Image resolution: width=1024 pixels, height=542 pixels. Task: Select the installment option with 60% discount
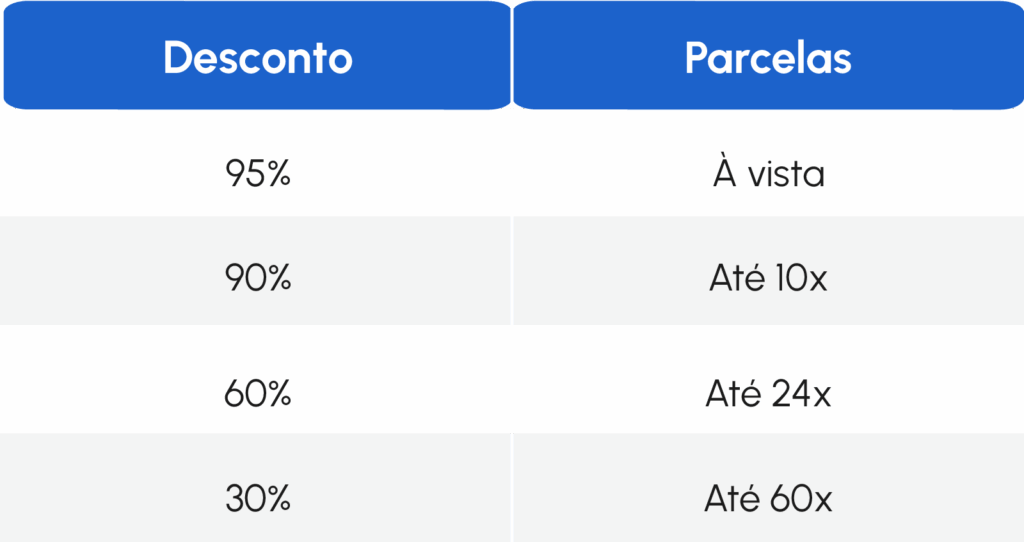pos(768,394)
